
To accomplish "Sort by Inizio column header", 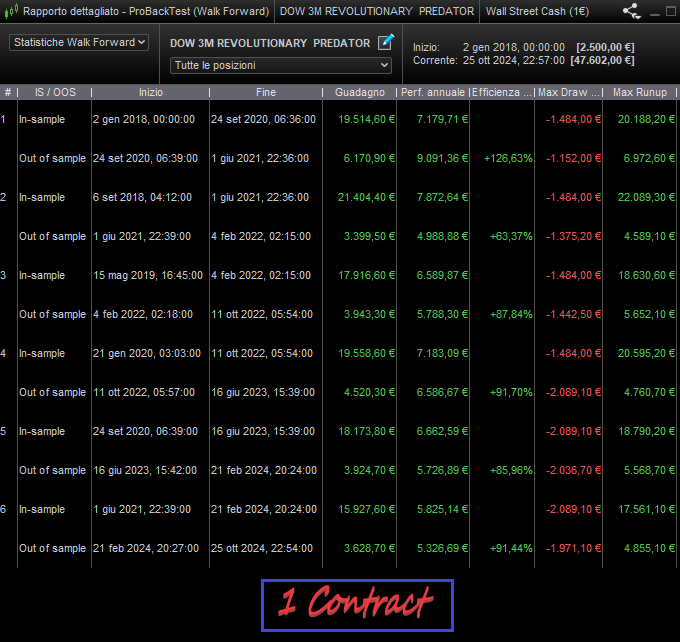I will (x=150, y=92).
